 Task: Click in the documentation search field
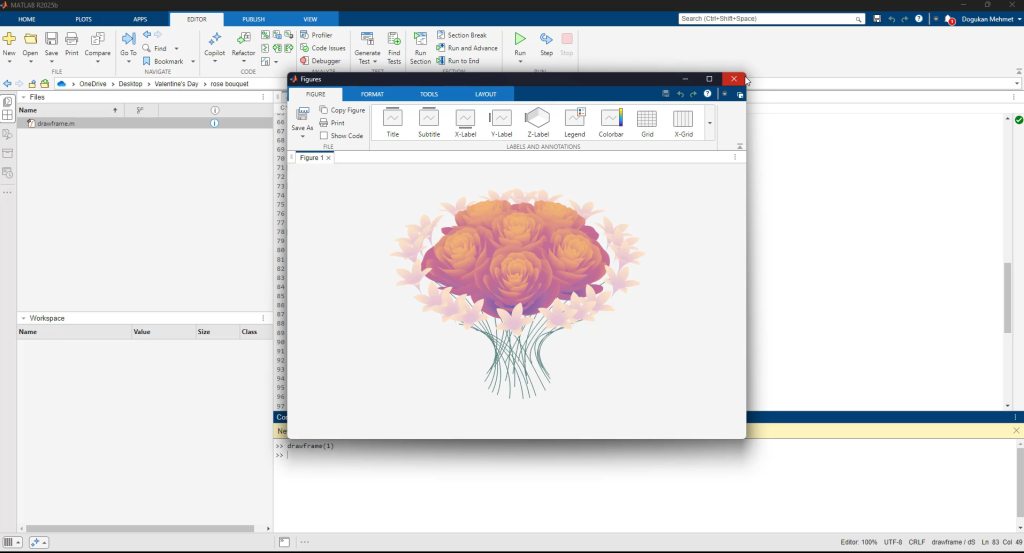click(766, 19)
